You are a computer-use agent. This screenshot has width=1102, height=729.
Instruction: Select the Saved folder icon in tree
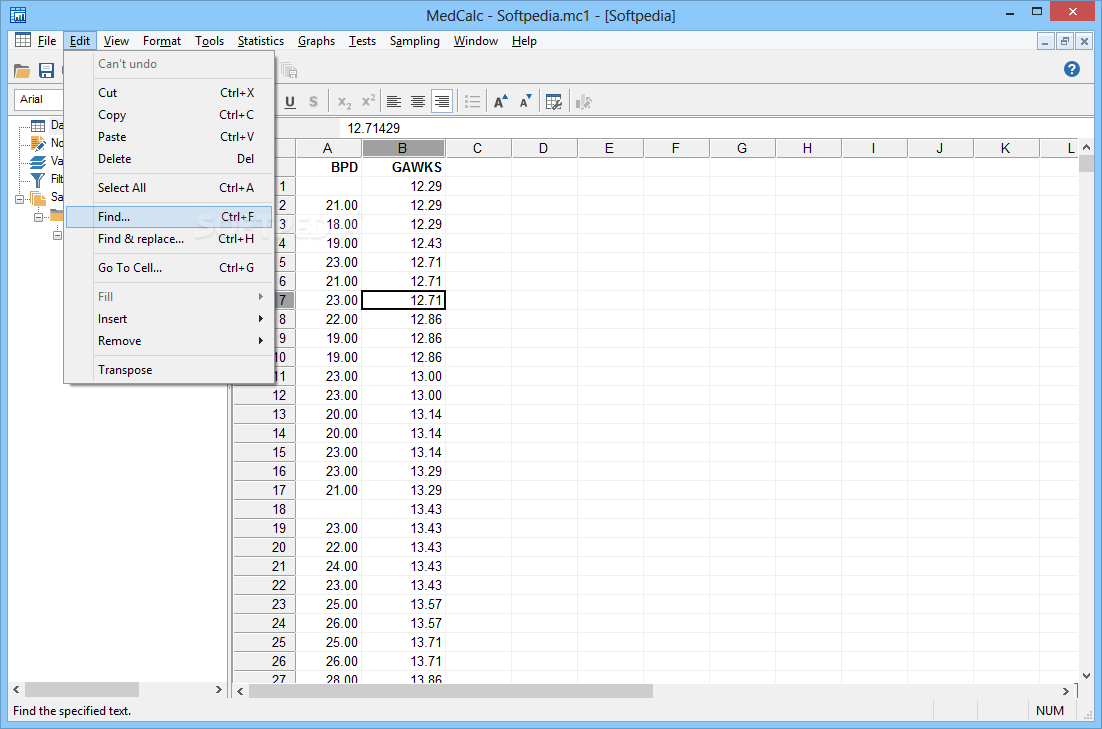[x=38, y=198]
